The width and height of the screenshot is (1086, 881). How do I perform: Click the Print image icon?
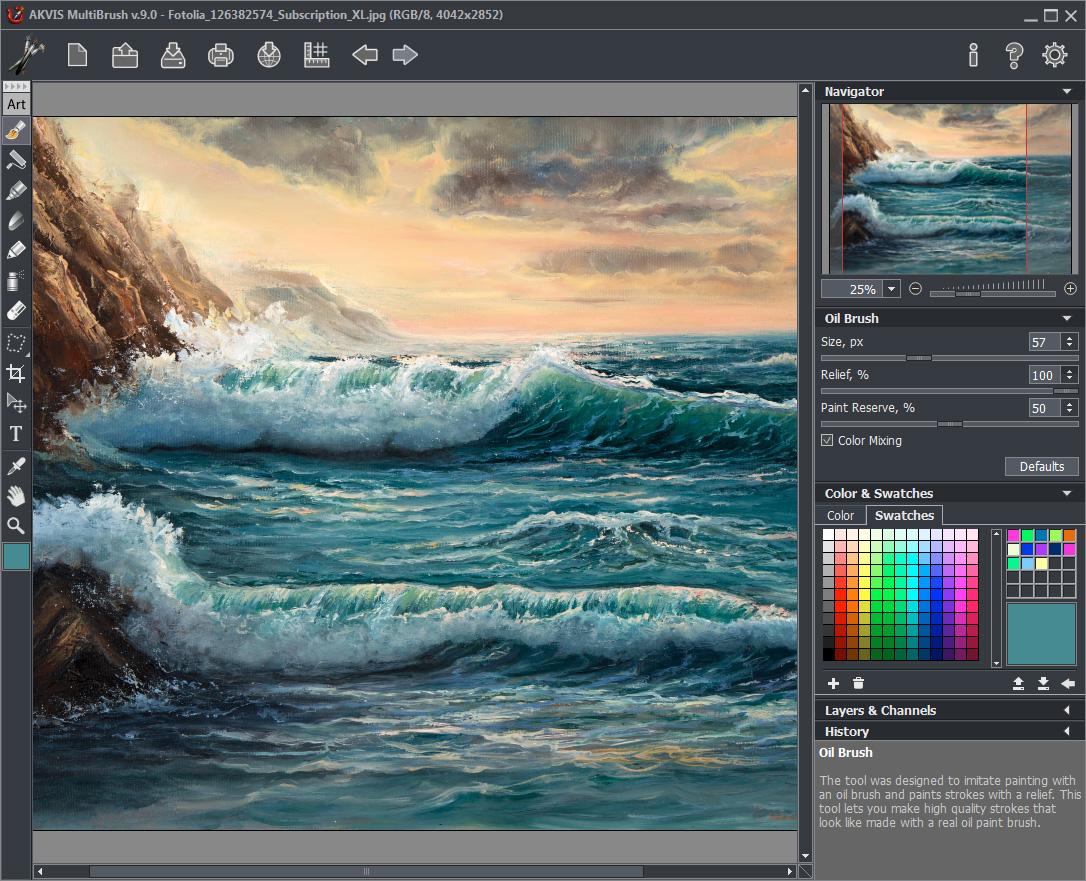(x=221, y=55)
